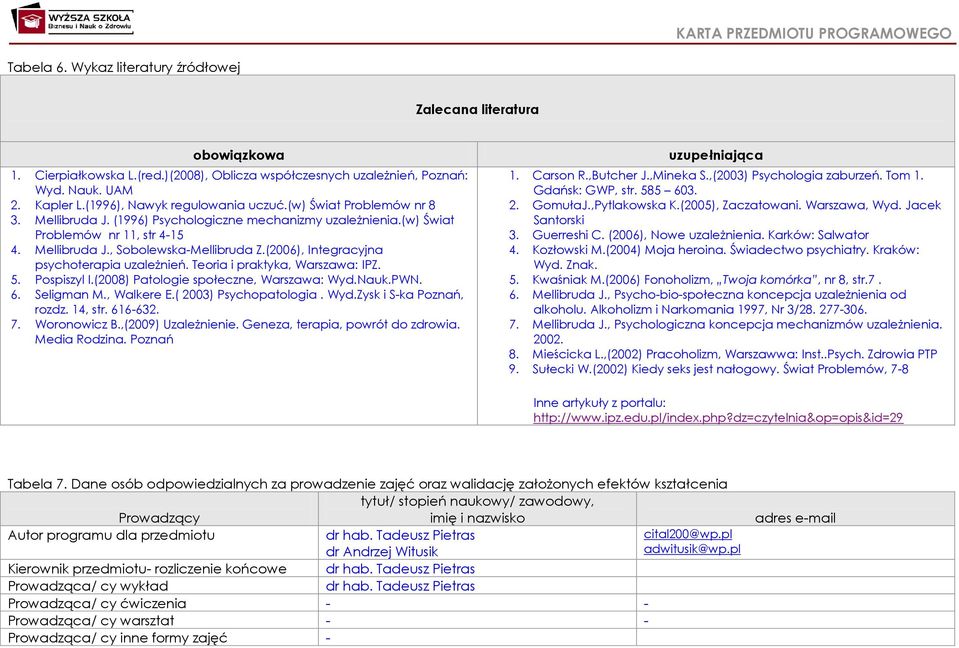Viewport: 959px width, 648px height.
Task: Click the 'Autor programu dla przedmiotu' row label
Action: coord(111,535)
